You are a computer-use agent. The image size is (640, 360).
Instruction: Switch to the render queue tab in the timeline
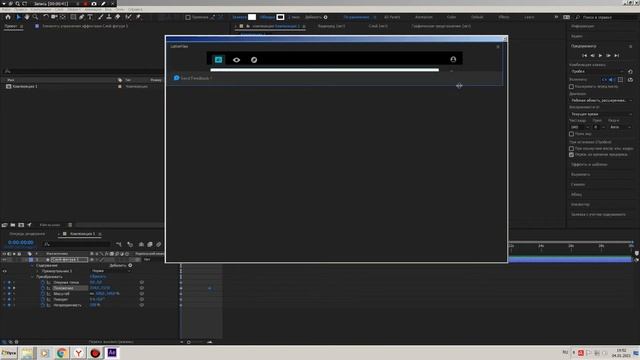tap(27, 234)
